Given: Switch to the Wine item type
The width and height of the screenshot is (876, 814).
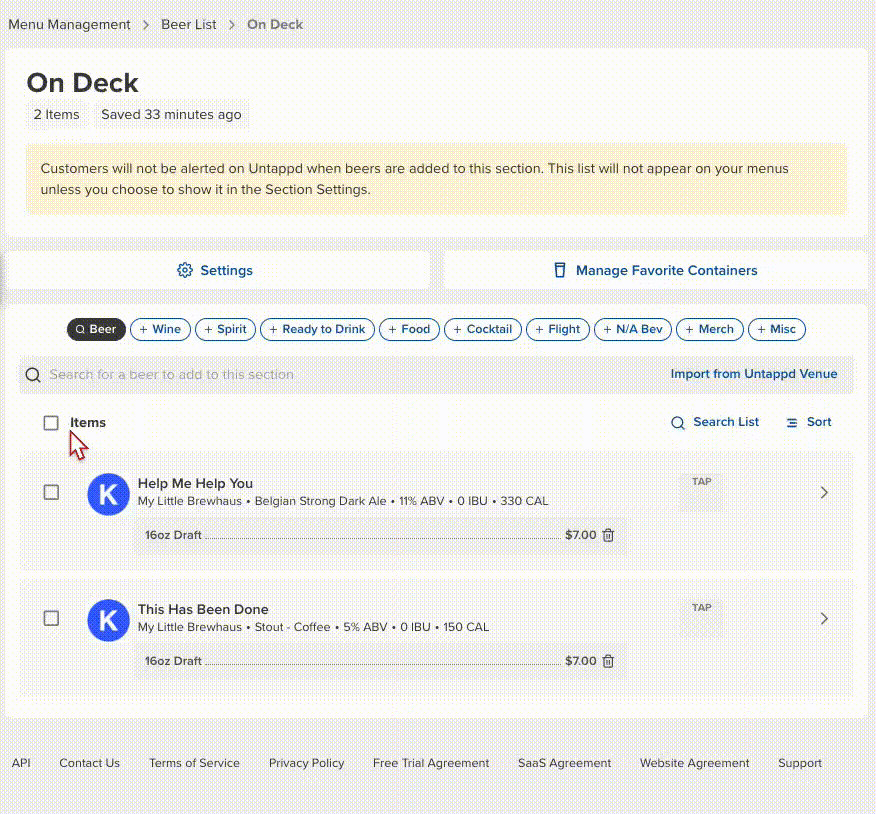Looking at the screenshot, I should [x=160, y=329].
